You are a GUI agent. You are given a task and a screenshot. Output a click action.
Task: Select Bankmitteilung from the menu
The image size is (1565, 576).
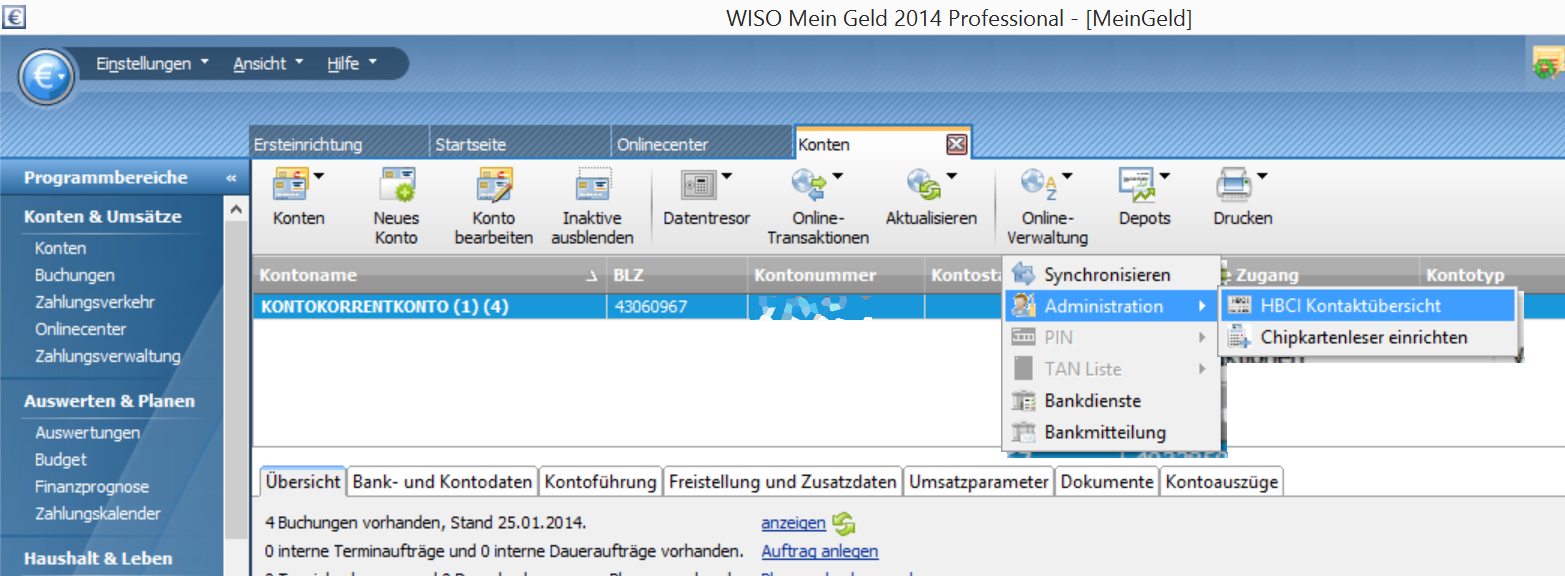coord(1112,433)
